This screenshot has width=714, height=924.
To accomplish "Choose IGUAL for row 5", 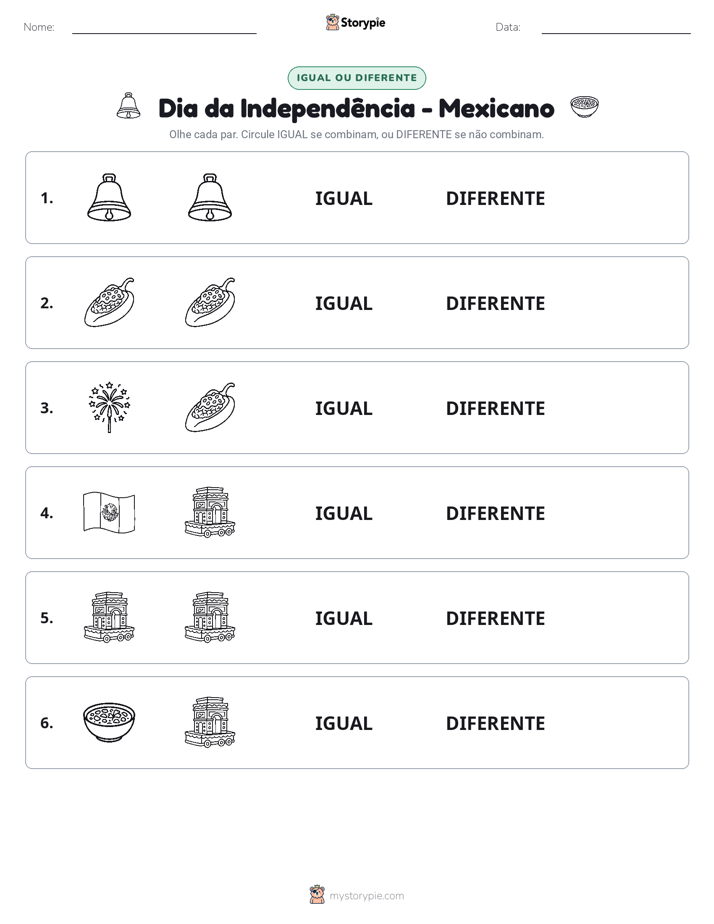I will tap(343, 618).
